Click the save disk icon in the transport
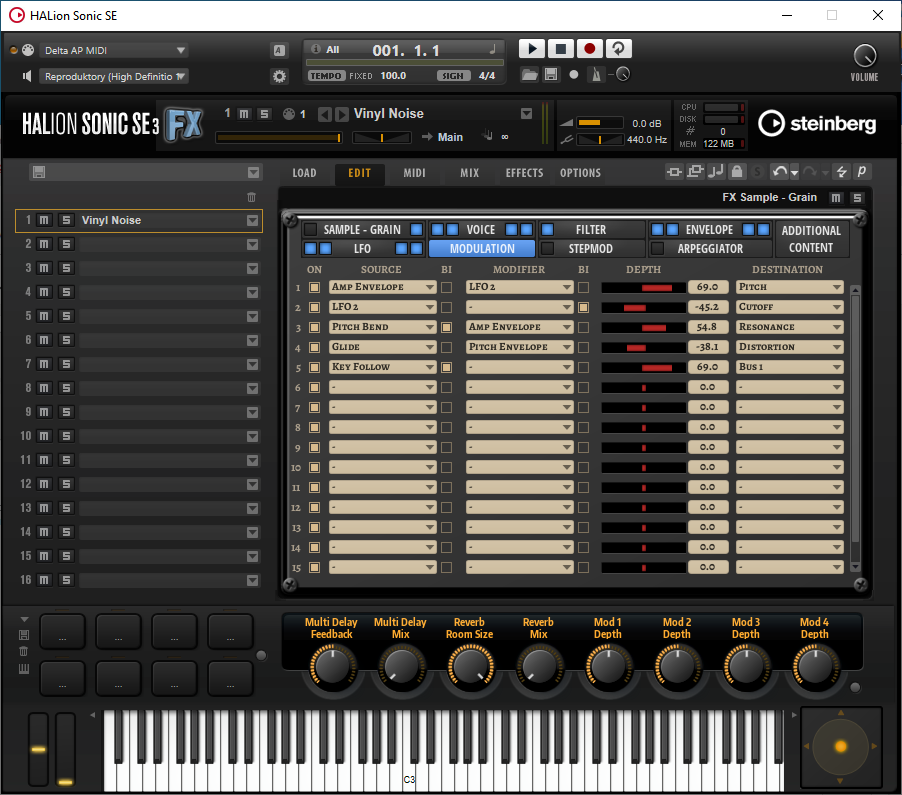Viewport: 902px width, 795px height. tap(551, 74)
